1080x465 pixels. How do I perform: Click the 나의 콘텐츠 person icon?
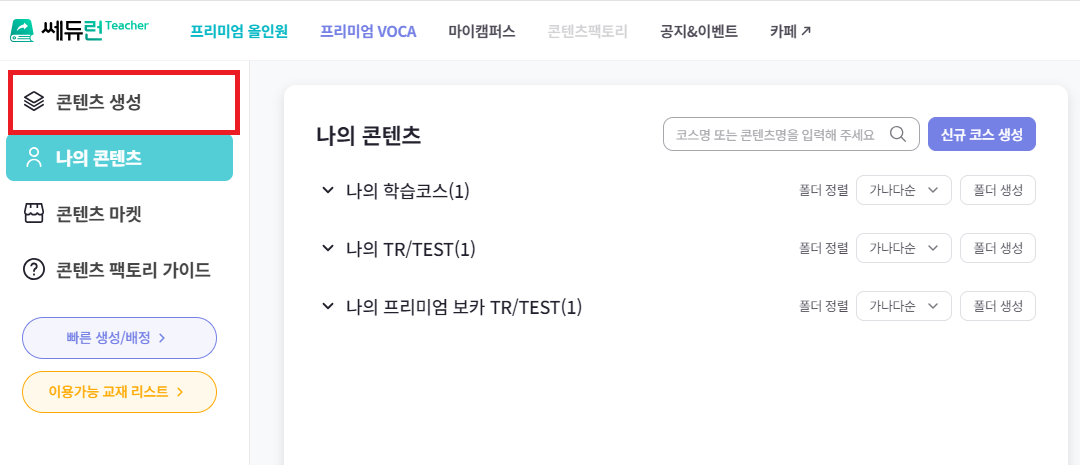tap(34, 157)
